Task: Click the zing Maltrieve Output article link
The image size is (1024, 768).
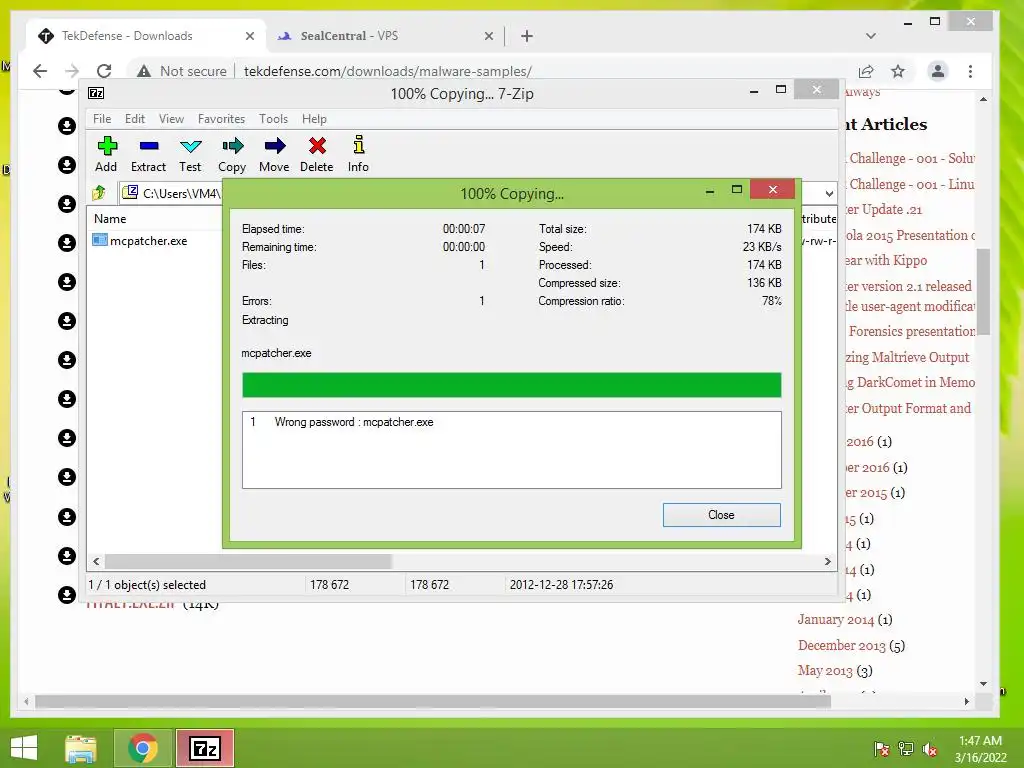Action: tap(907, 357)
